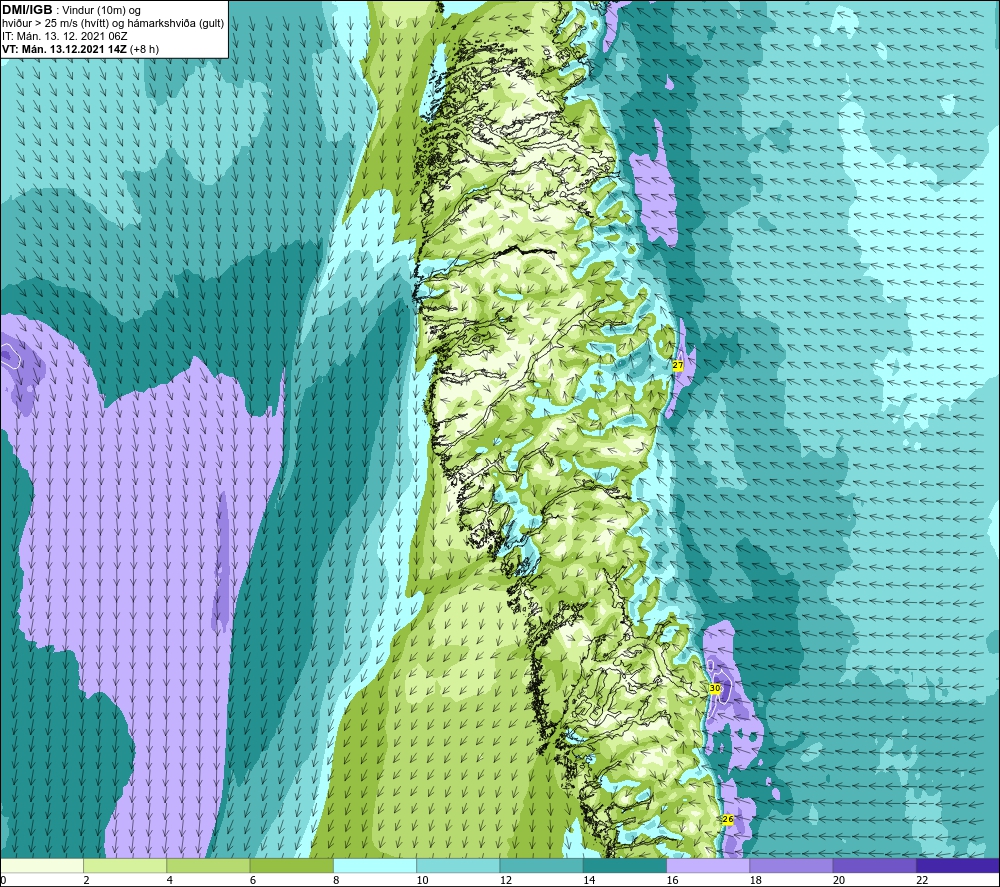Viewport: 1000px width, 887px height.
Task: Click the legend scale number "18"
Action: coord(756,880)
